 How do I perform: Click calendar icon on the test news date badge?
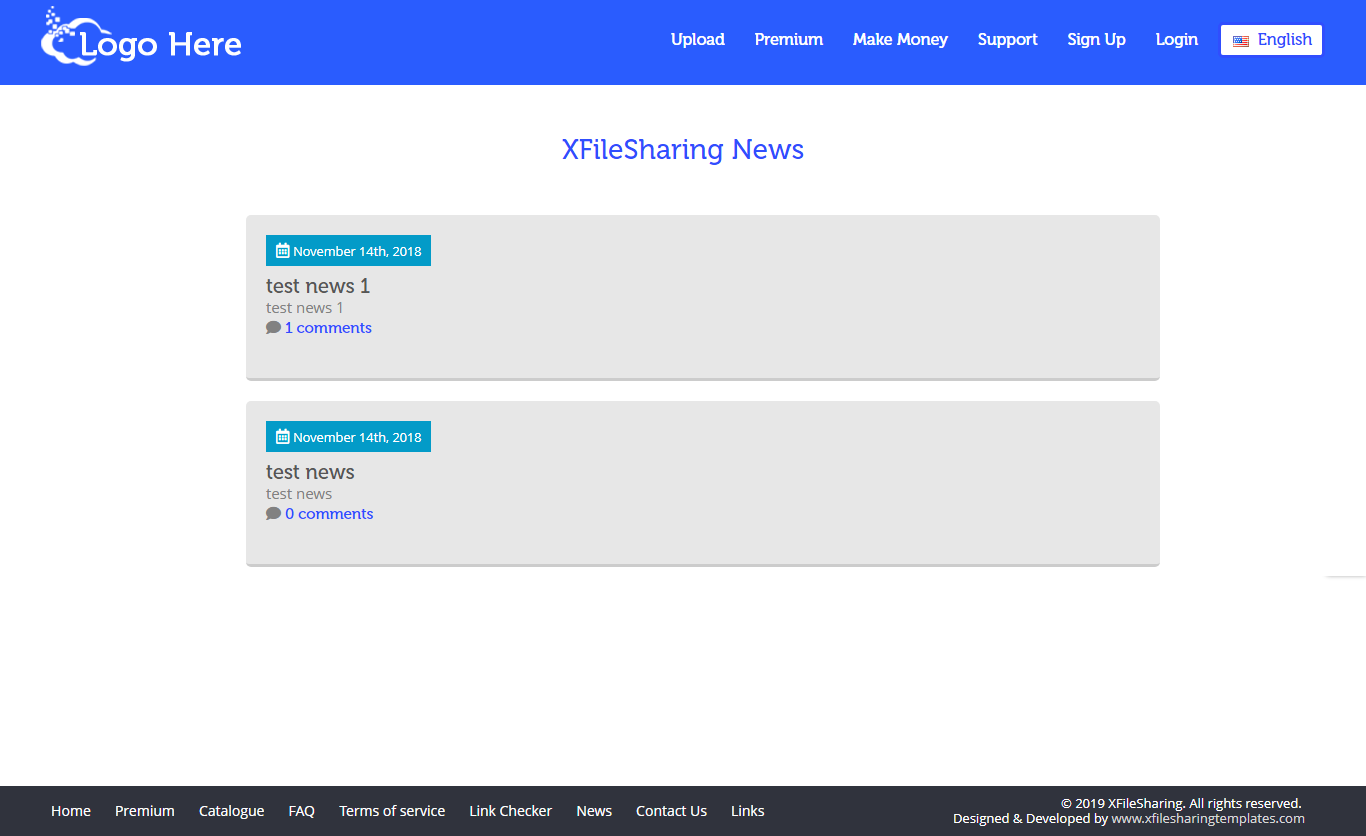pyautogui.click(x=282, y=436)
